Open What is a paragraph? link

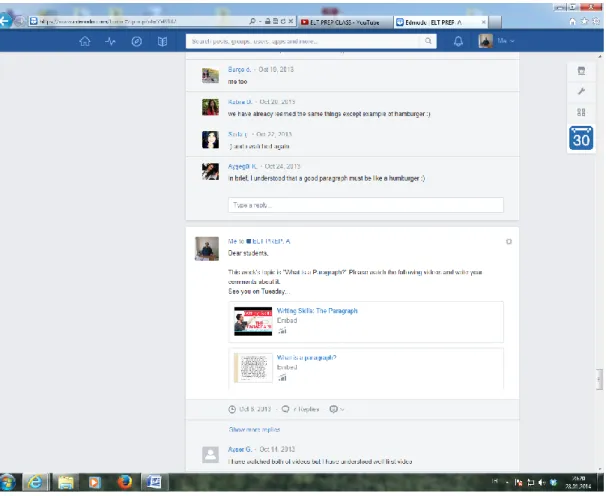306,358
